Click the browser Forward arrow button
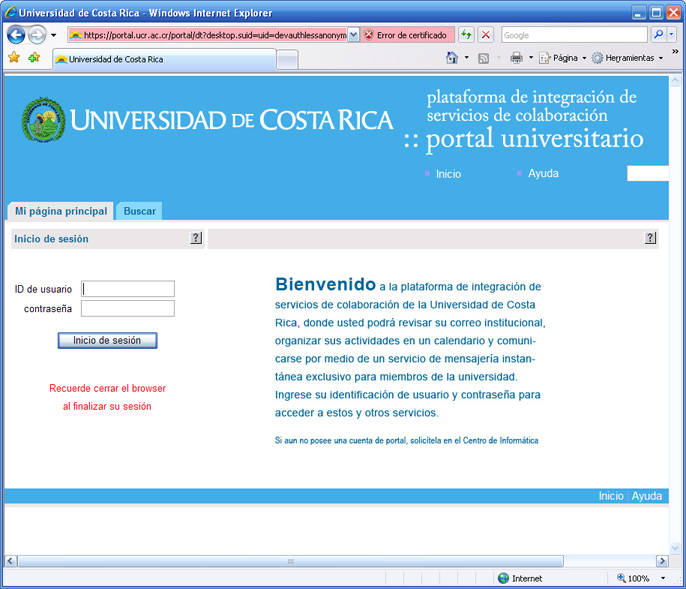686x589 pixels. [37, 35]
